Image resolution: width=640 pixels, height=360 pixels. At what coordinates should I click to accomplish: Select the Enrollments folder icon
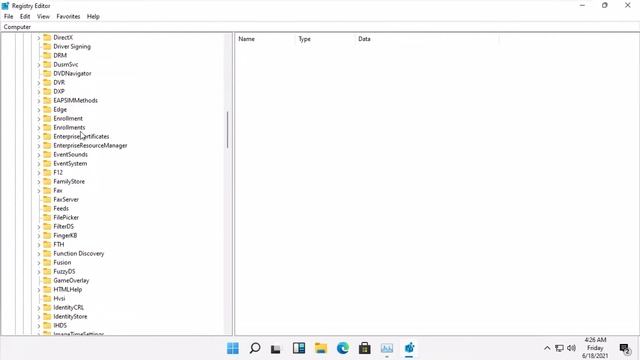(x=47, y=127)
